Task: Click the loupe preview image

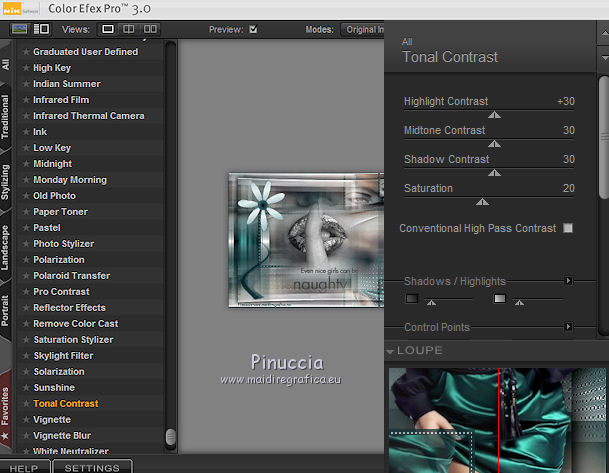Action: click(x=498, y=421)
